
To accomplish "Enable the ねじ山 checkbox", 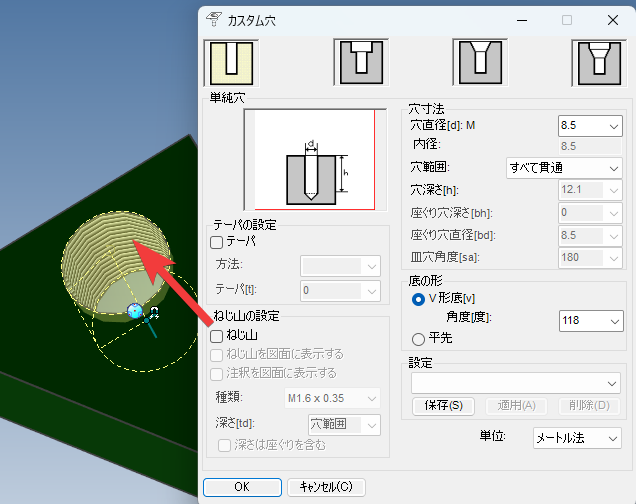I will pyautogui.click(x=217, y=336).
